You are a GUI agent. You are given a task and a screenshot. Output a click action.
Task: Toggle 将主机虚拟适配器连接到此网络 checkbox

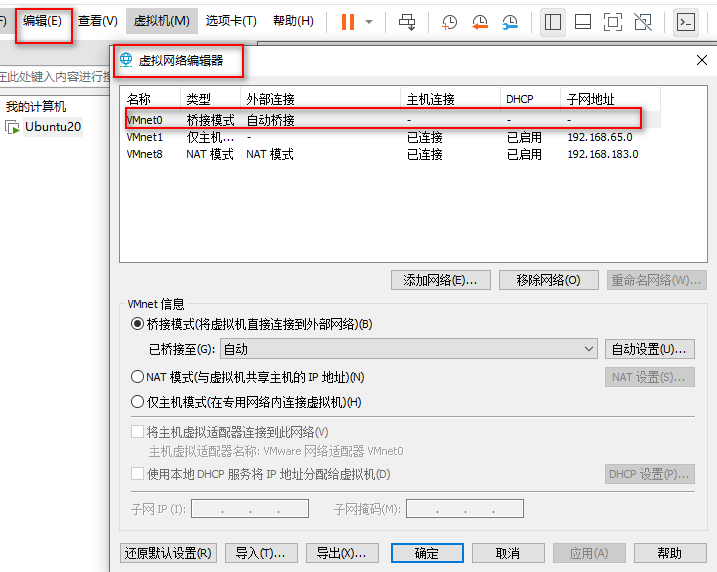[137, 432]
